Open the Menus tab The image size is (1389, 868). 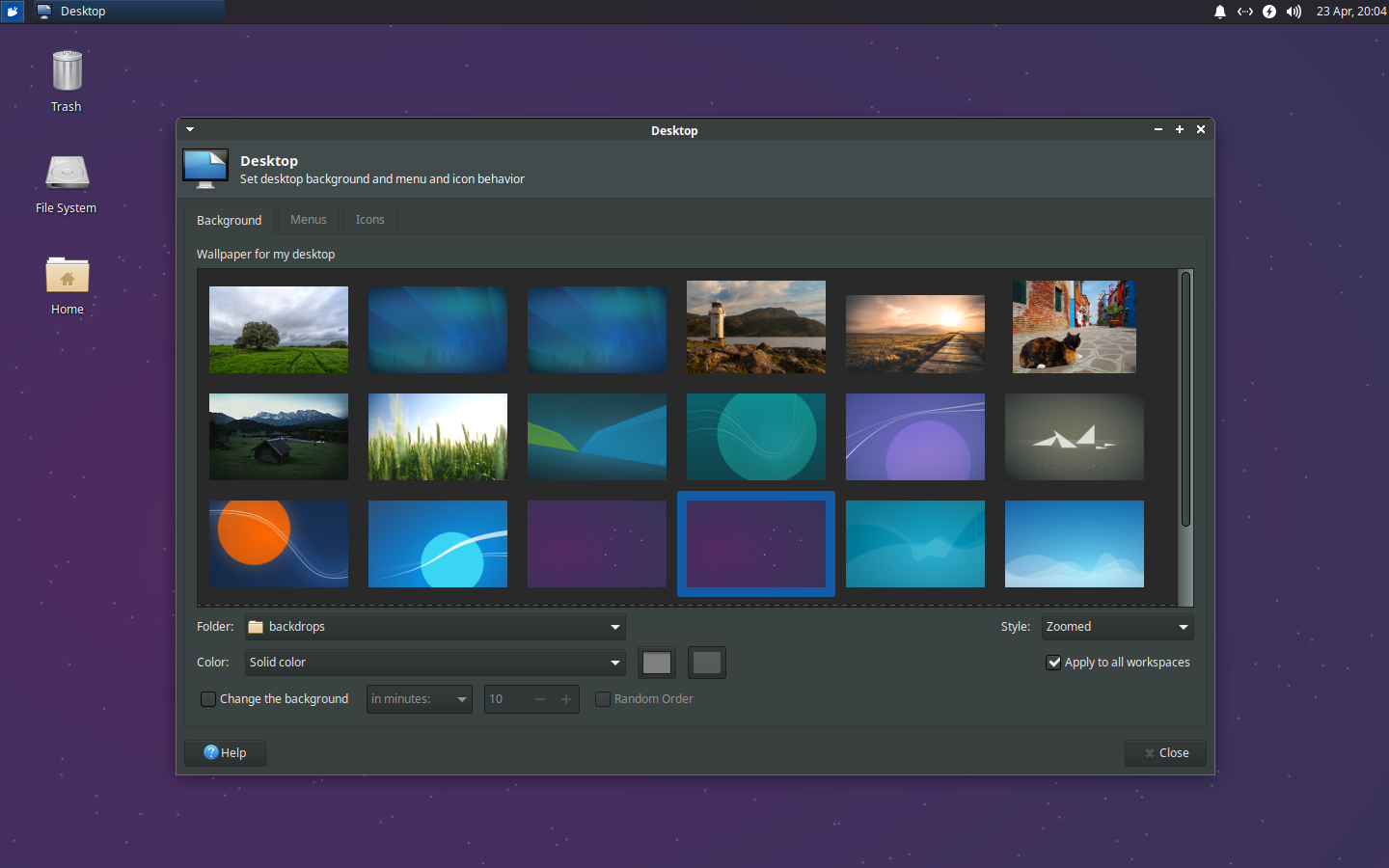308,220
